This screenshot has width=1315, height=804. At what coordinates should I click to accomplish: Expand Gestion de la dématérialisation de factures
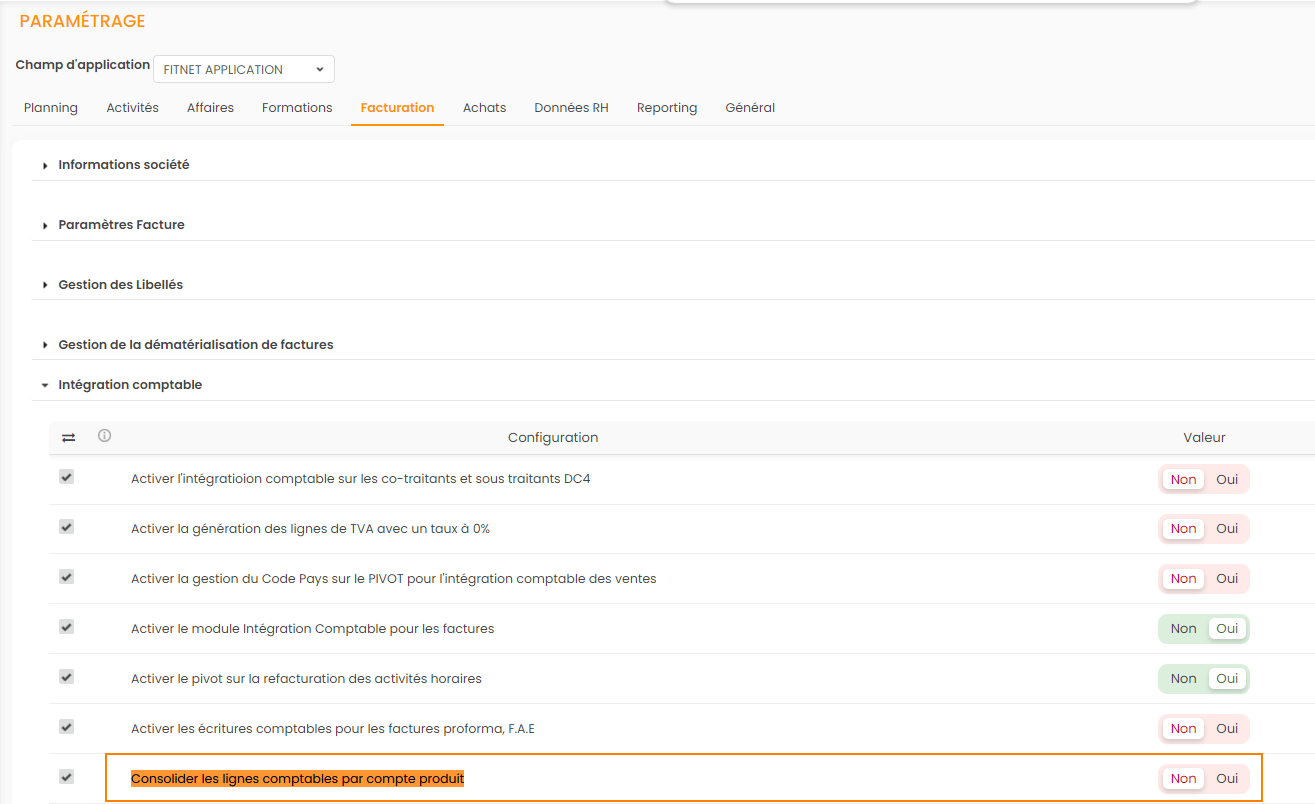[195, 345]
